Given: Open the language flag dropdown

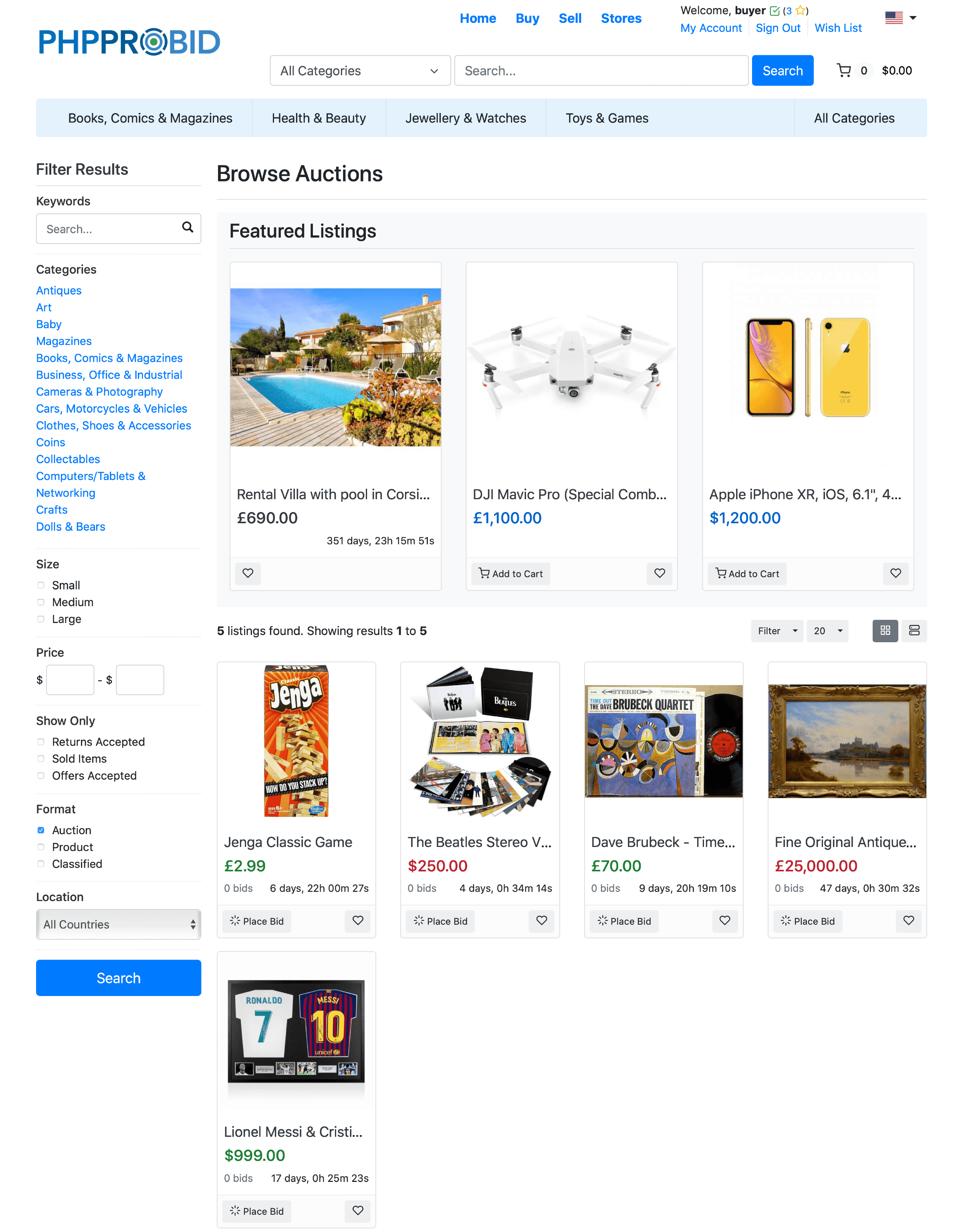Looking at the screenshot, I should [x=901, y=18].
